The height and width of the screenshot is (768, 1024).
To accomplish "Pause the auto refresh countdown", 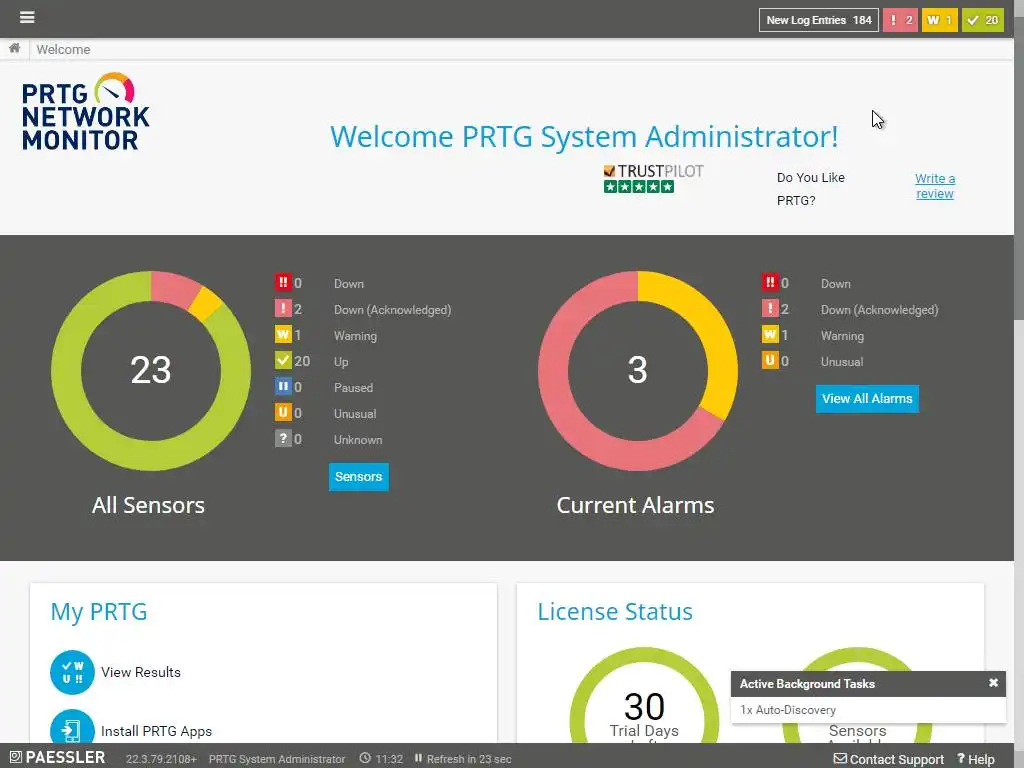I will click(x=418, y=759).
